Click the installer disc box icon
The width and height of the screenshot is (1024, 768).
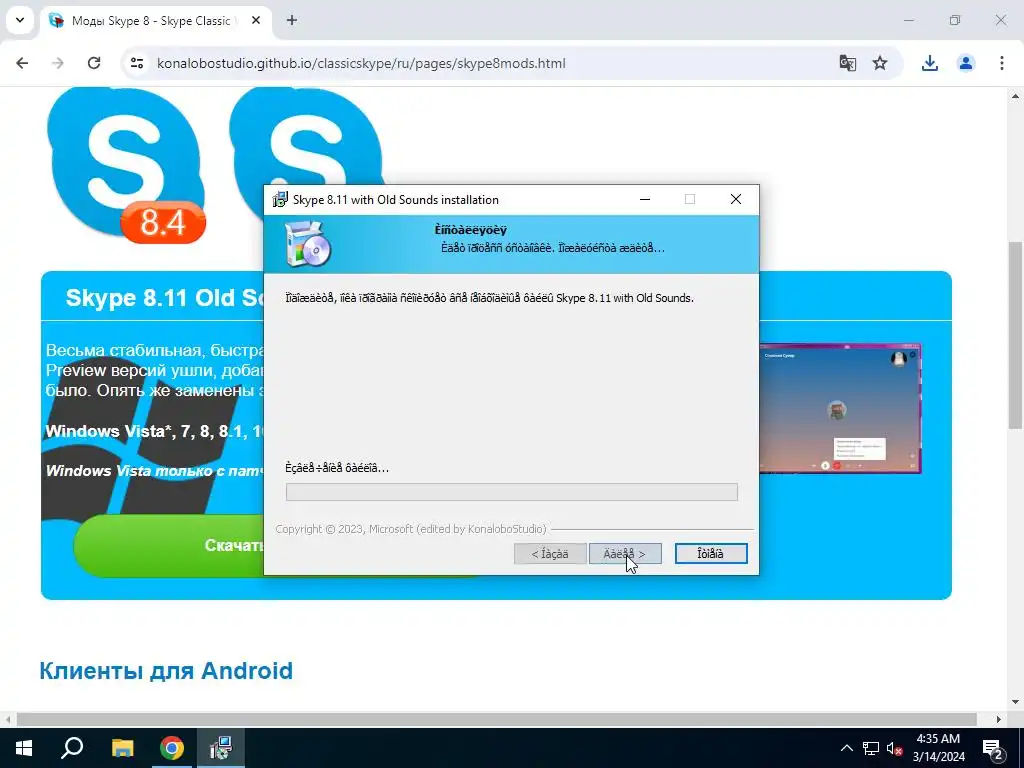(x=308, y=244)
